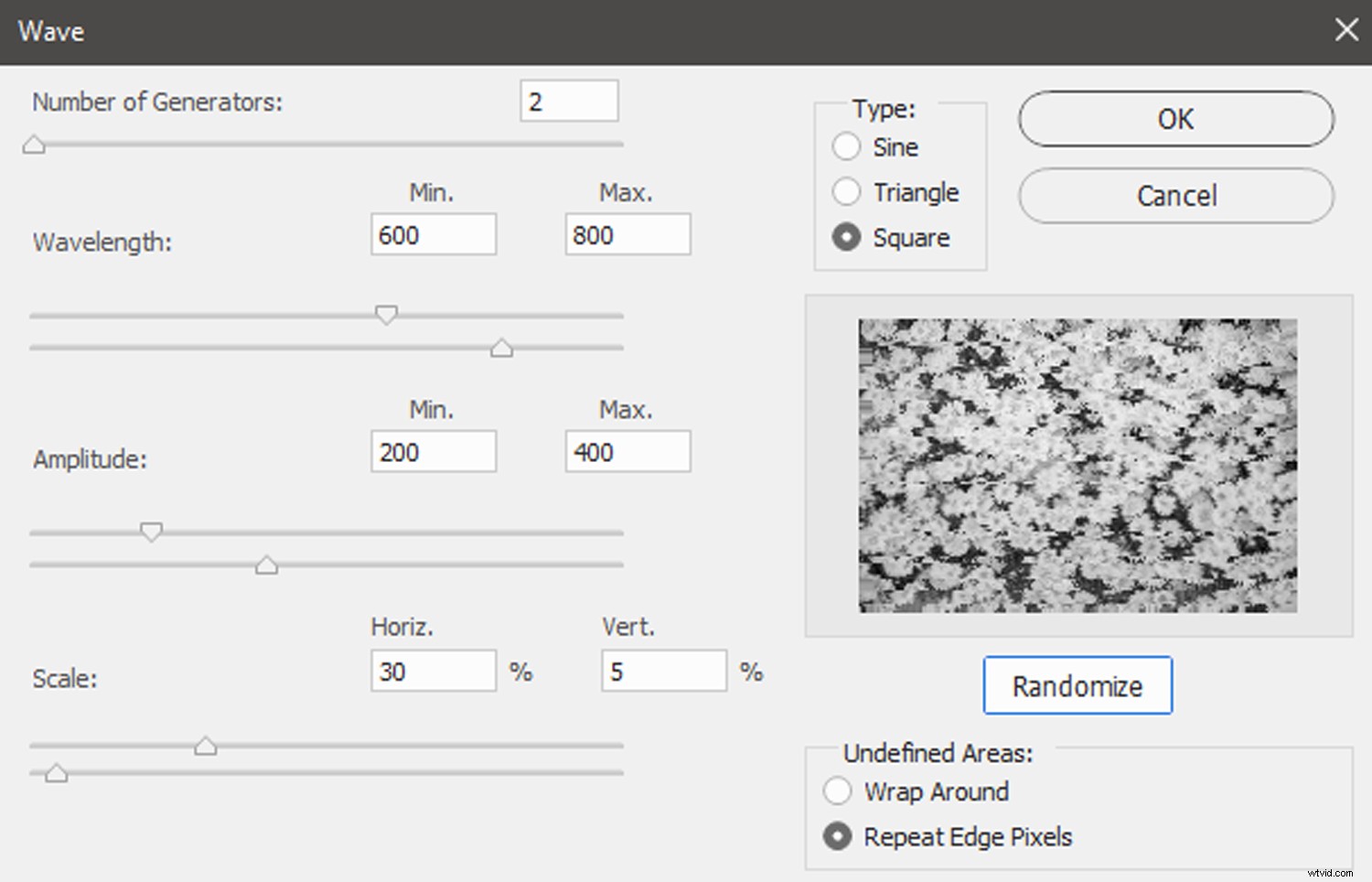
Task: Close the Wave dialog window
Action: pos(1345,30)
